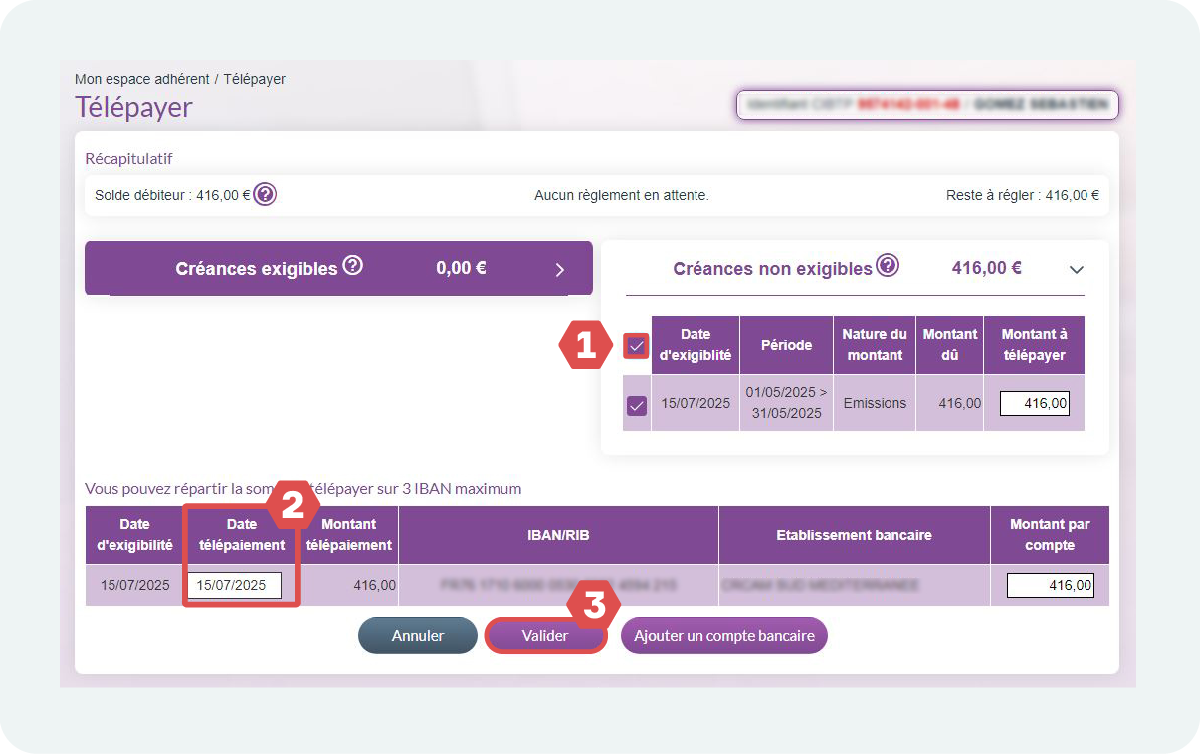Screen dimensions: 1200x754
Task: Click the Date télépaiement input field
Action: coord(238,586)
